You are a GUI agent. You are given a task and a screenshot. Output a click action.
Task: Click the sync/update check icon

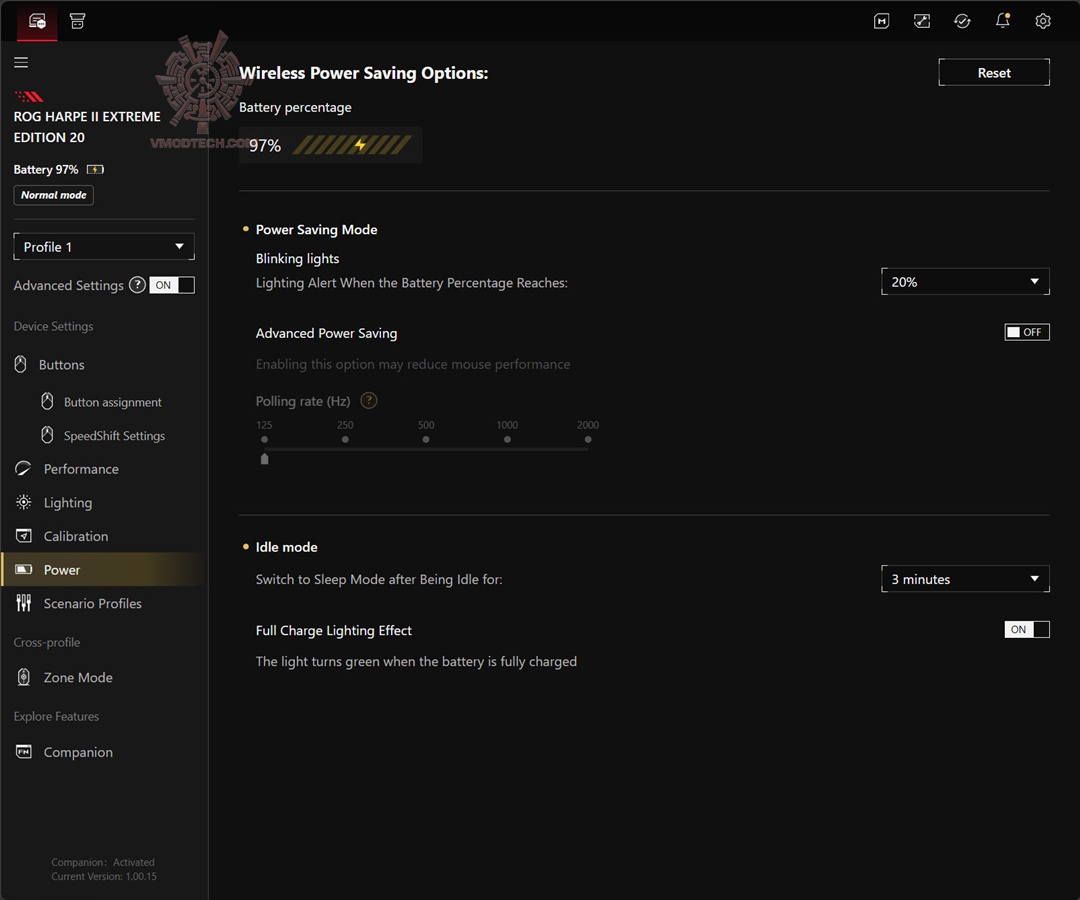962,21
